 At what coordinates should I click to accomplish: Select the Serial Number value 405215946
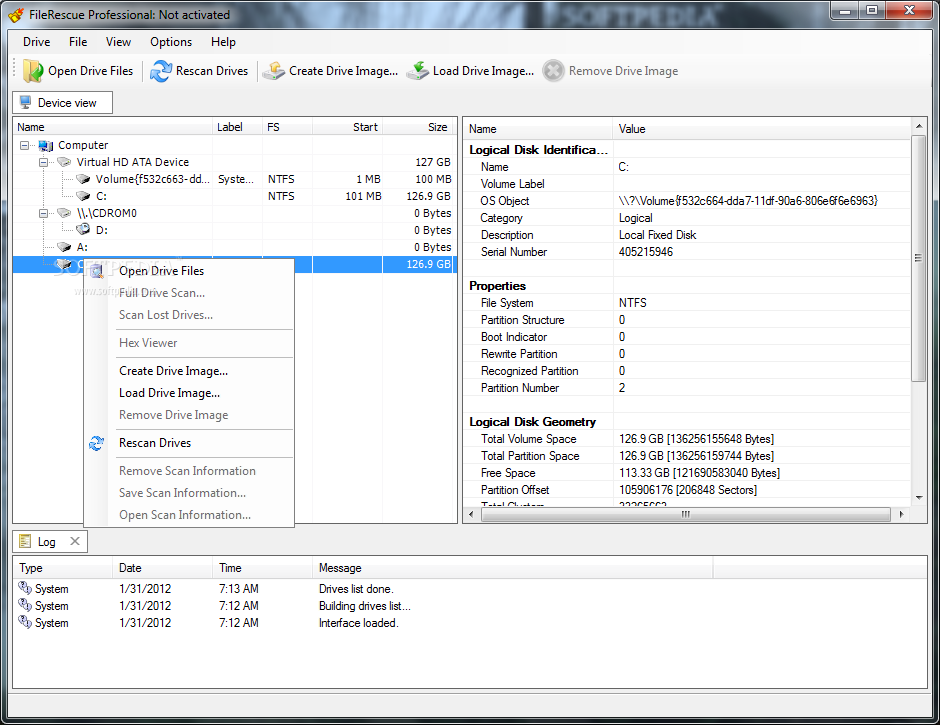tap(646, 252)
